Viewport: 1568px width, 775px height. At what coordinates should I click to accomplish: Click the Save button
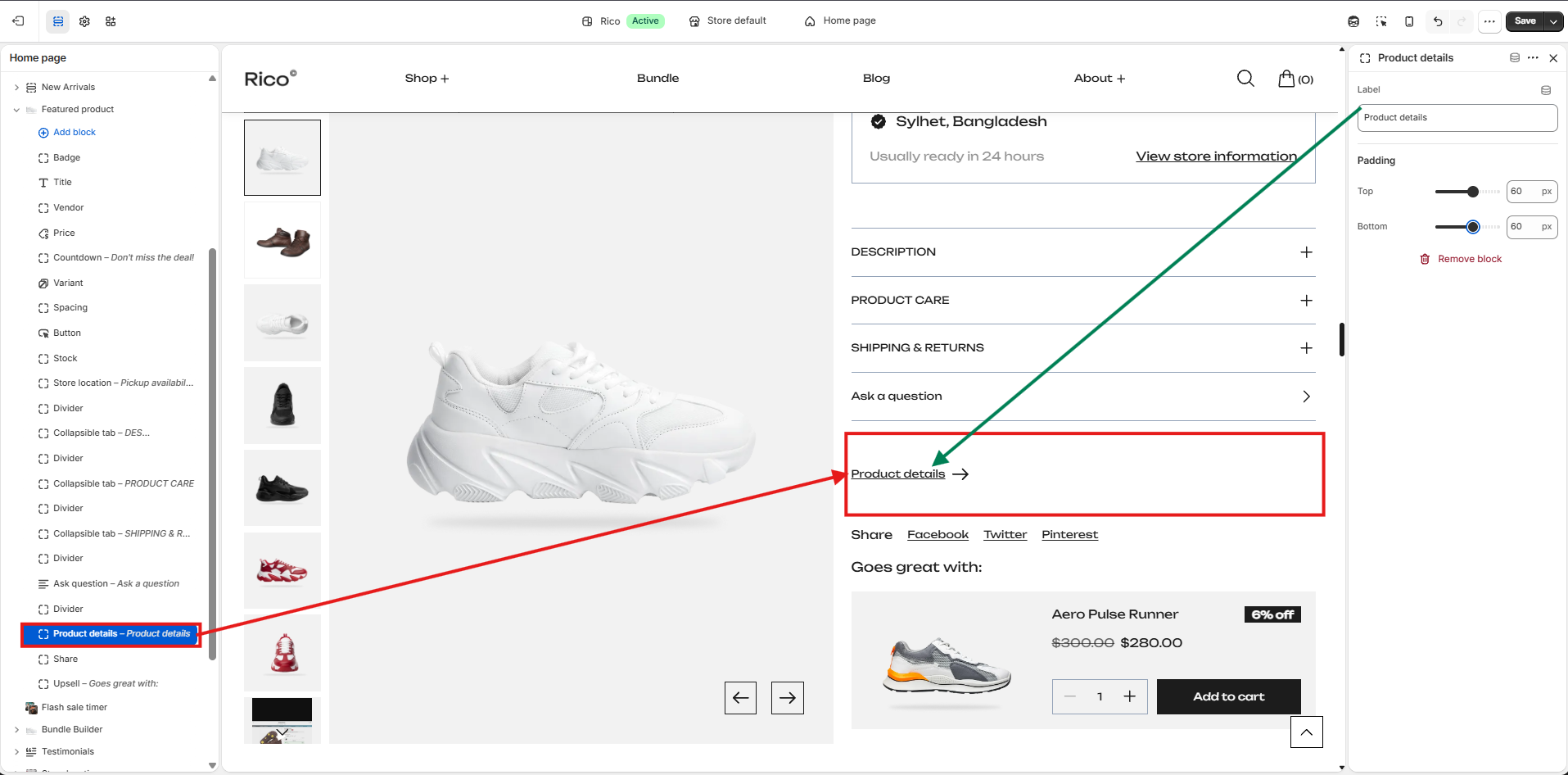(x=1525, y=21)
